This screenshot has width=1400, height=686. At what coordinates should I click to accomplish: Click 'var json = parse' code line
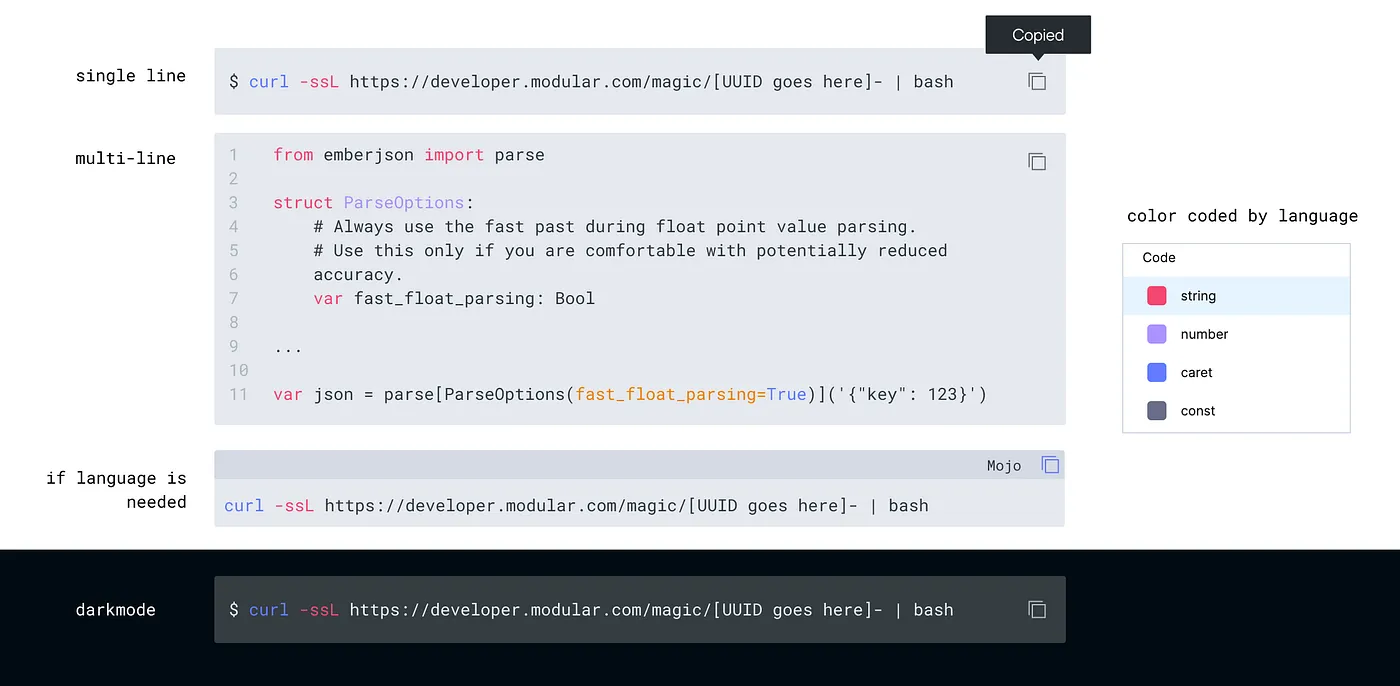[x=630, y=394]
